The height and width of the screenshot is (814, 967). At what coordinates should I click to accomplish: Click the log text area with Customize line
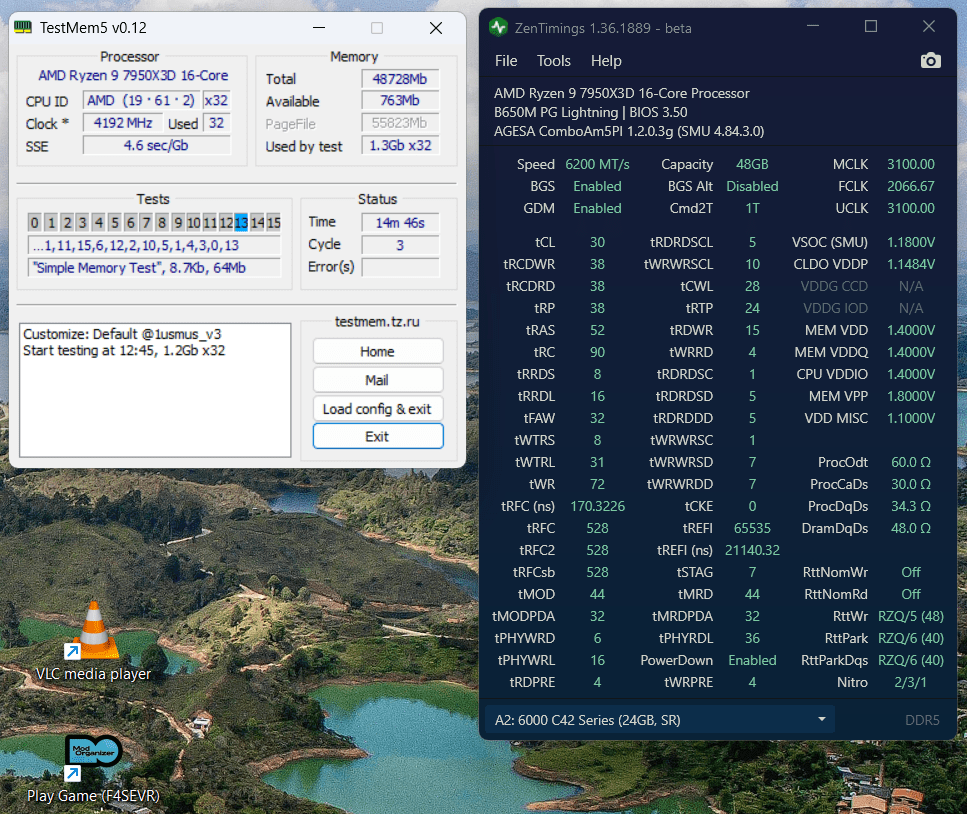coord(155,390)
